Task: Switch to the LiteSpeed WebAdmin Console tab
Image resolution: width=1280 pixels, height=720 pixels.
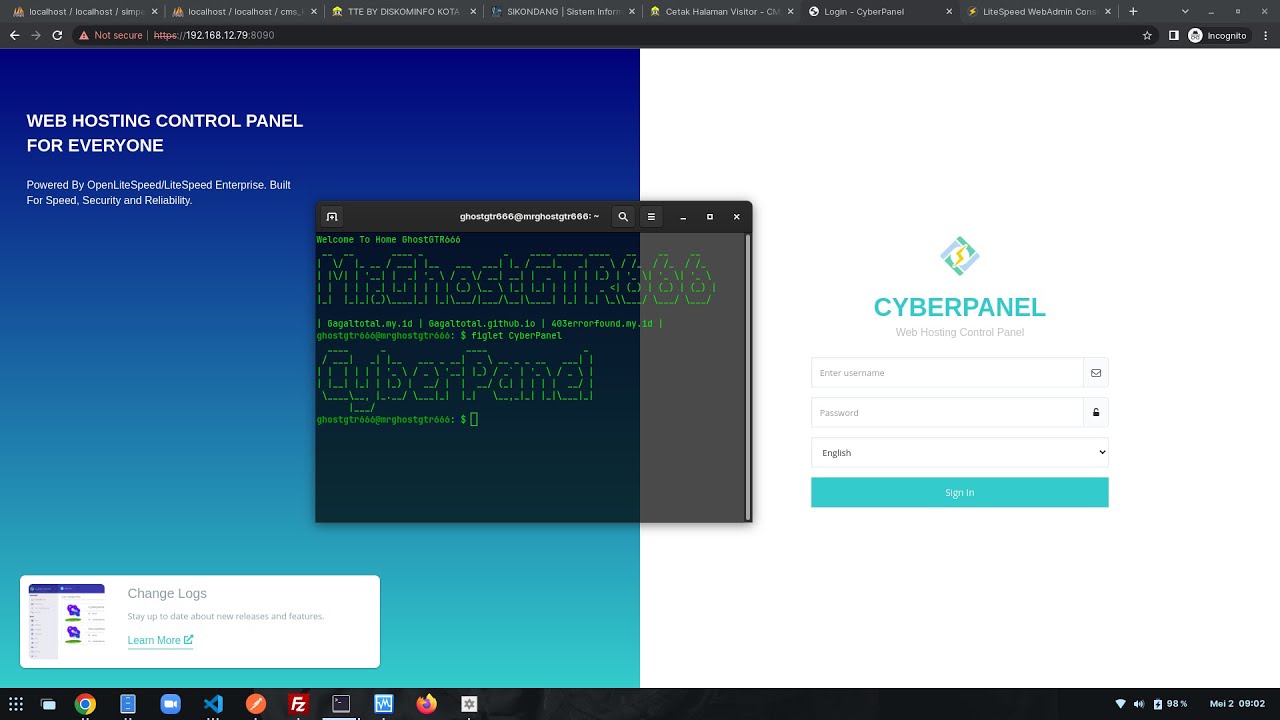Action: (x=1039, y=12)
